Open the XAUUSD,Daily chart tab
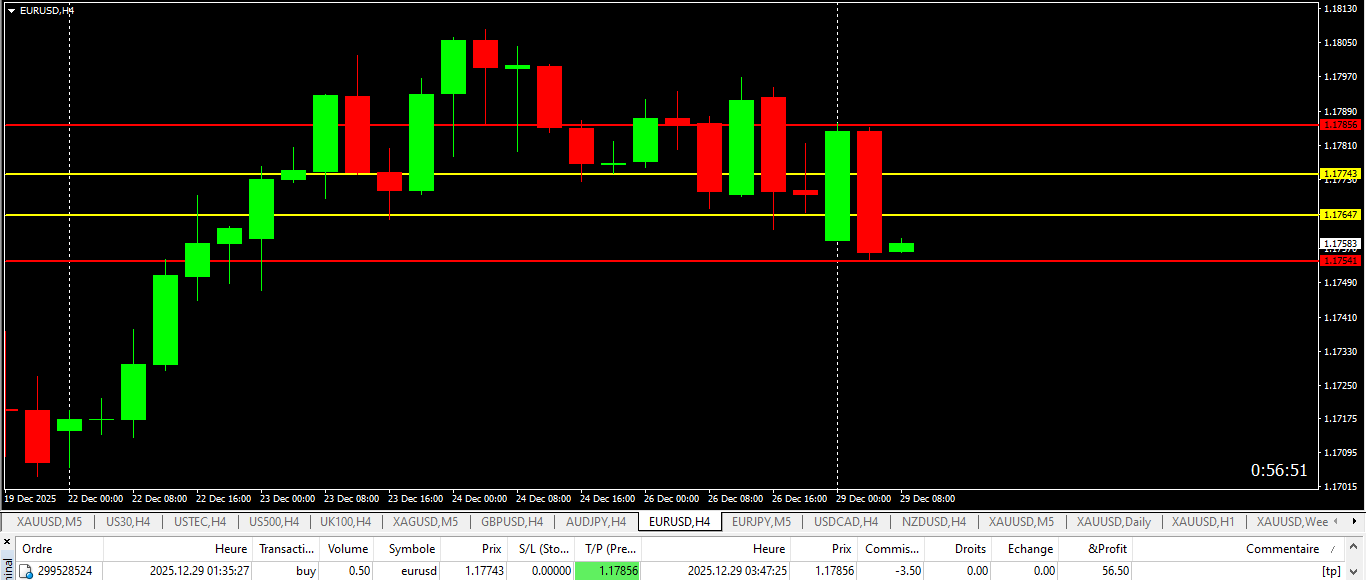The width and height of the screenshot is (1366, 580). click(1113, 522)
